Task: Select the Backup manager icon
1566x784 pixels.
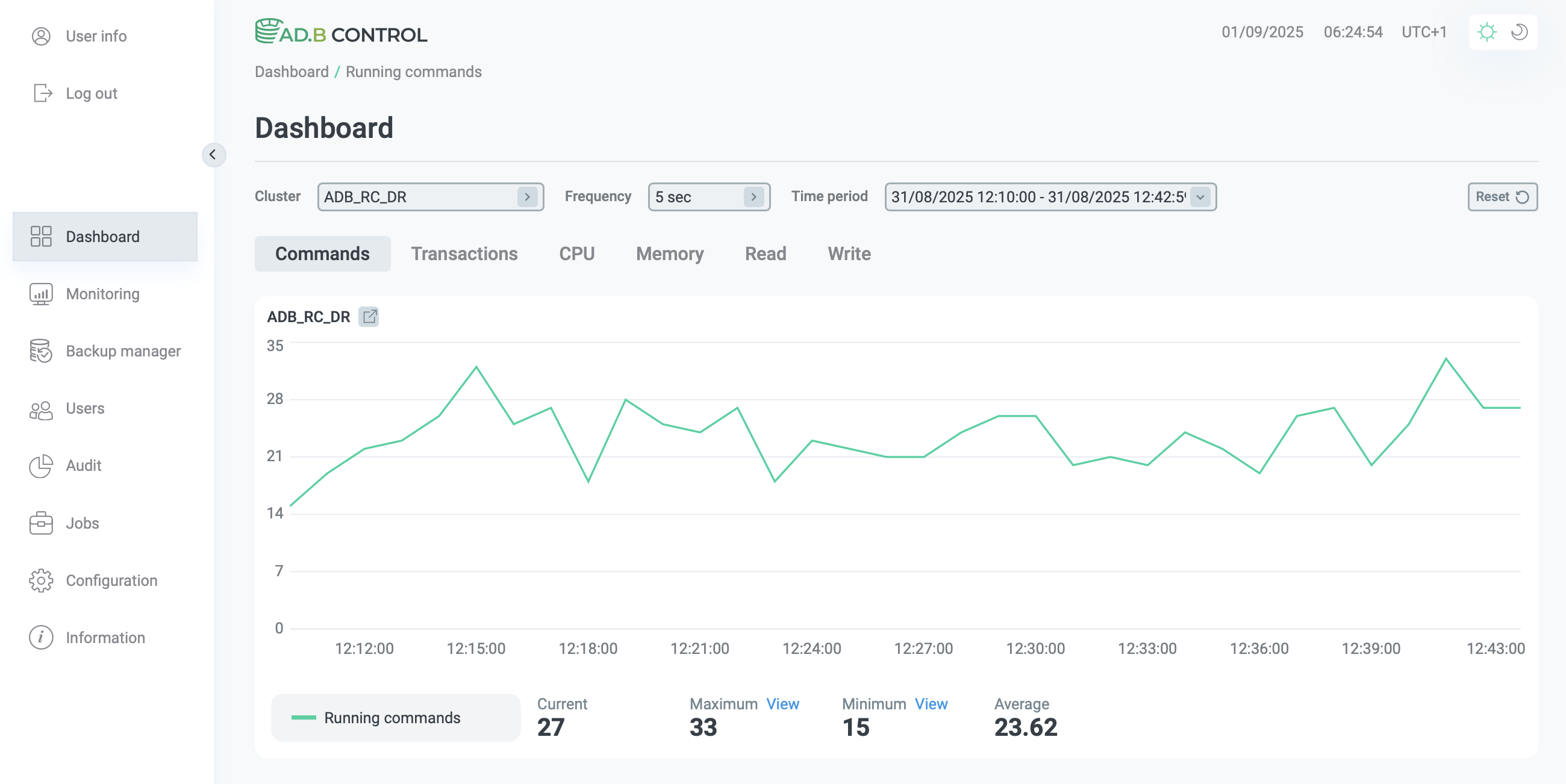Action: 41,350
